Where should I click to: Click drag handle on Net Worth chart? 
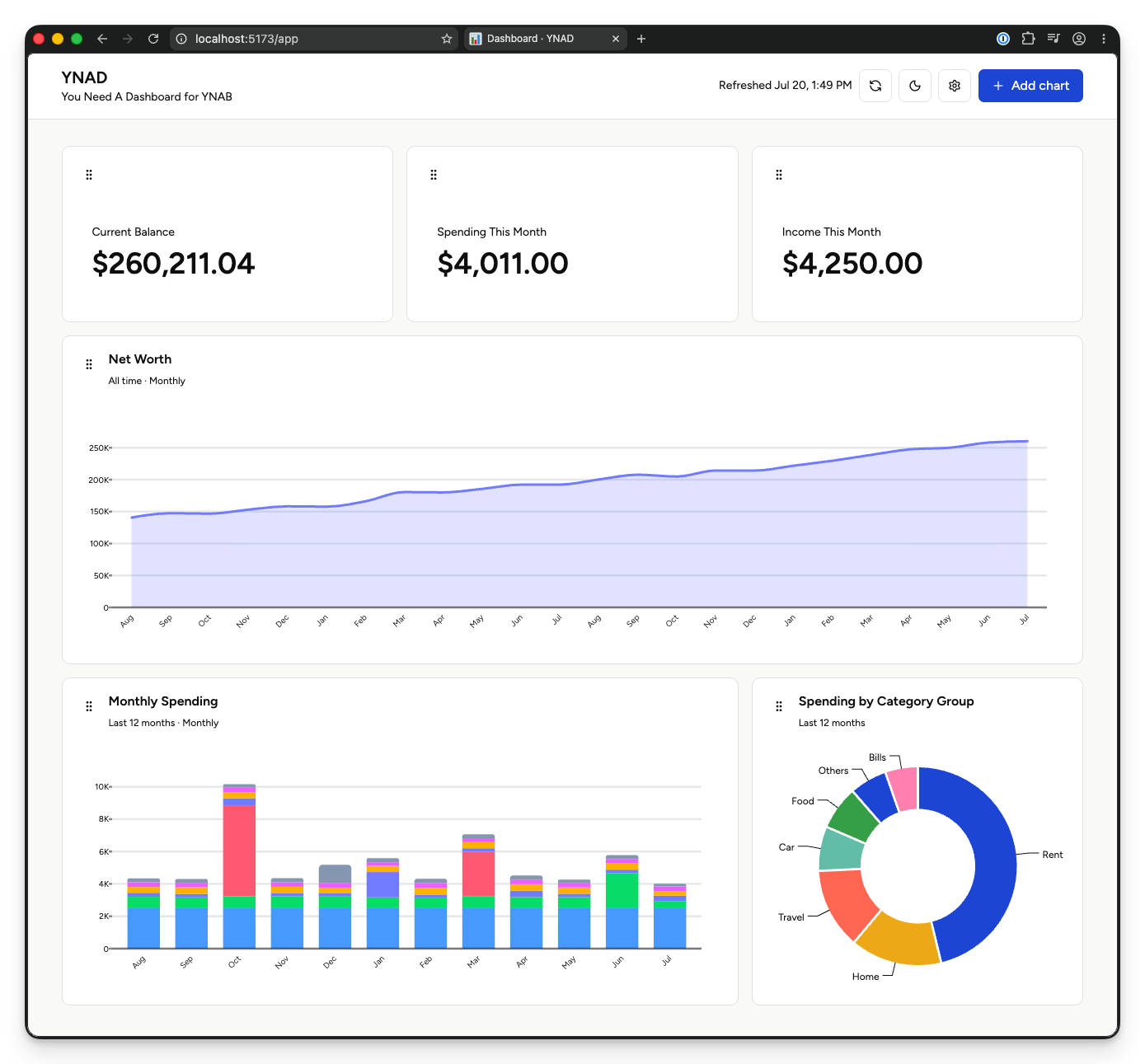[x=89, y=364]
